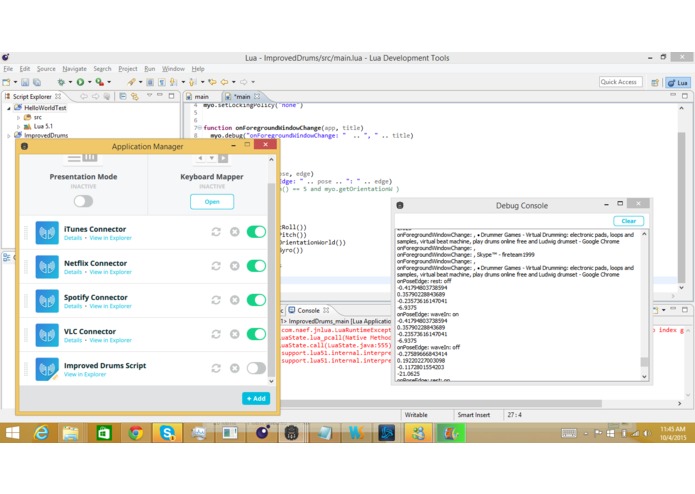Navigate back with the yellow back arrow
Screen dimensions: 695x494
point(225,82)
